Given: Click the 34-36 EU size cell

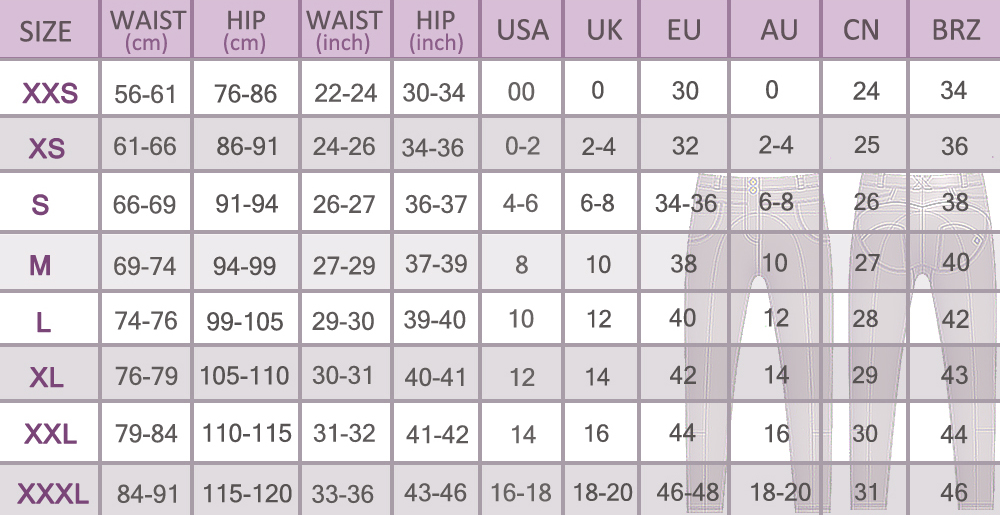Looking at the screenshot, I should coord(685,203).
